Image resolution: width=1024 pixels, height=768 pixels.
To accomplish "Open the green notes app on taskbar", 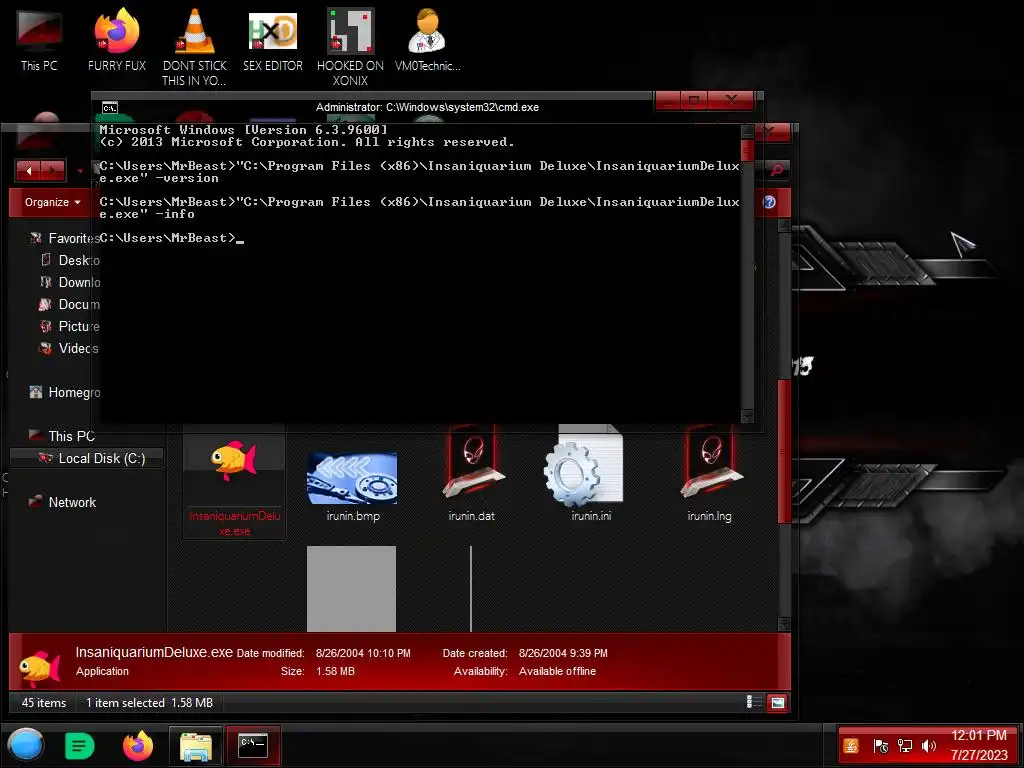I will (x=80, y=746).
